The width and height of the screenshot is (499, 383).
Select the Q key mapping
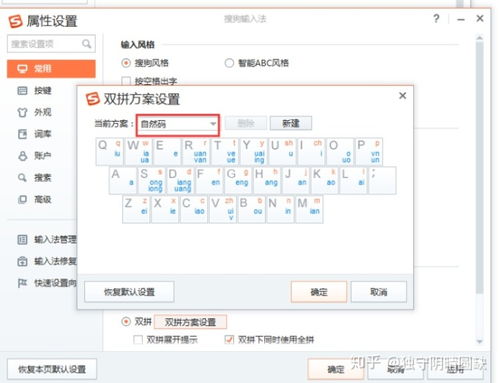(110, 152)
